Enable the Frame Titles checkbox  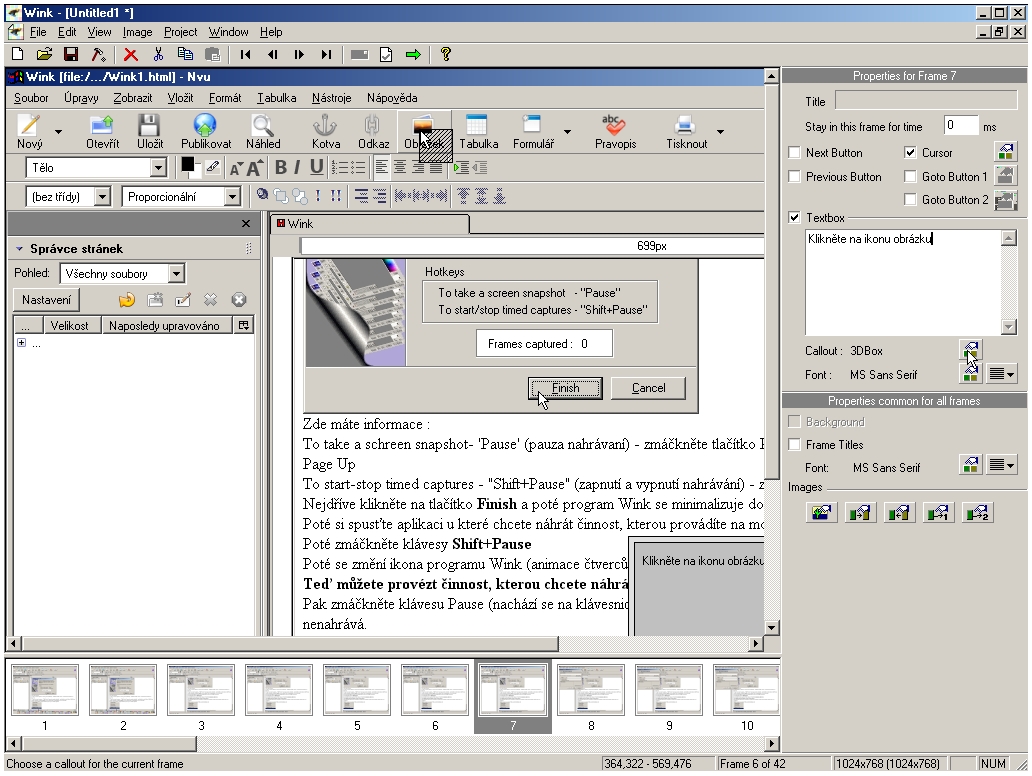795,444
